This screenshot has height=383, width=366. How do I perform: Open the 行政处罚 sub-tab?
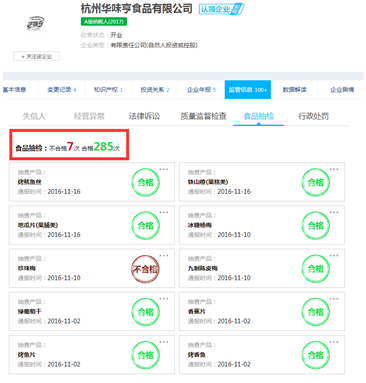(x=313, y=116)
